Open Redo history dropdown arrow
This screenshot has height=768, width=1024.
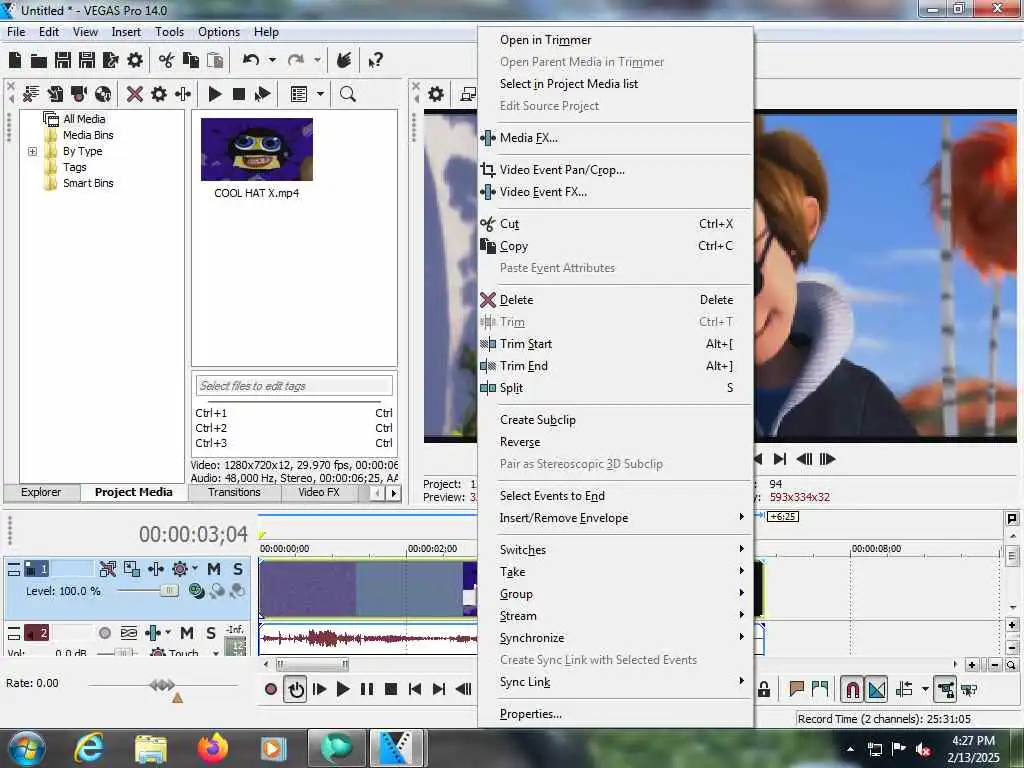click(317, 60)
